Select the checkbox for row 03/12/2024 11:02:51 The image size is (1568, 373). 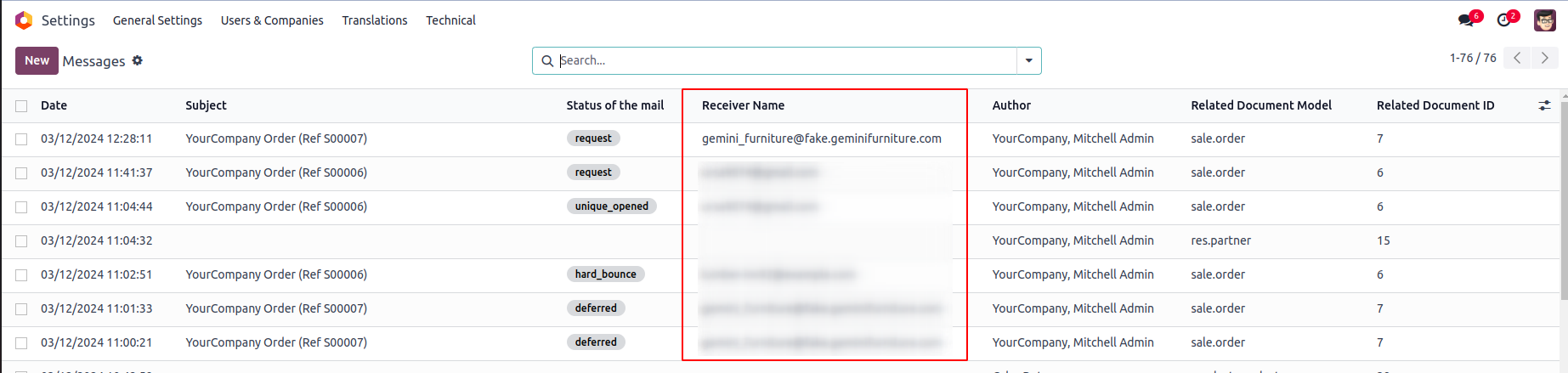(x=21, y=275)
